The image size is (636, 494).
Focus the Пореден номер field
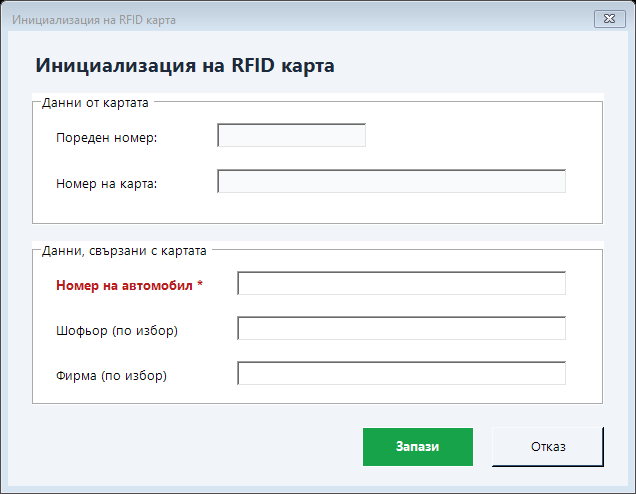(x=291, y=135)
